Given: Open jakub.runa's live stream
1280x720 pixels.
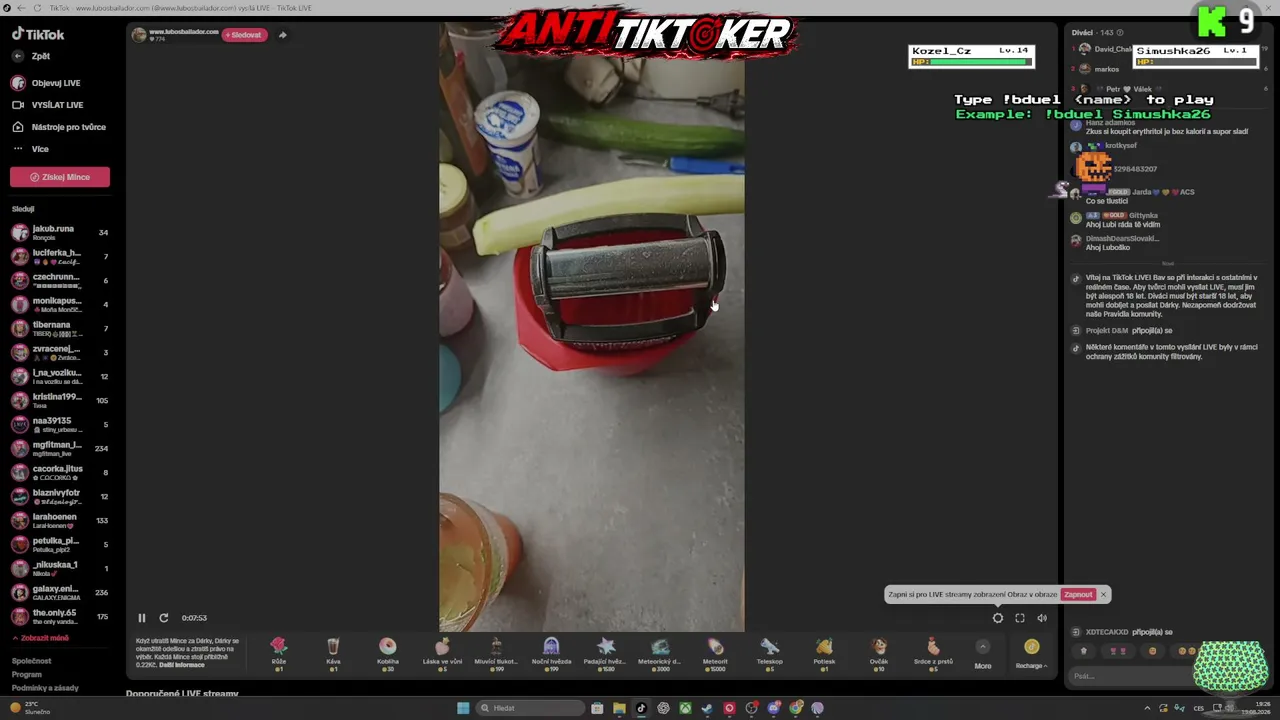Looking at the screenshot, I should point(60,232).
